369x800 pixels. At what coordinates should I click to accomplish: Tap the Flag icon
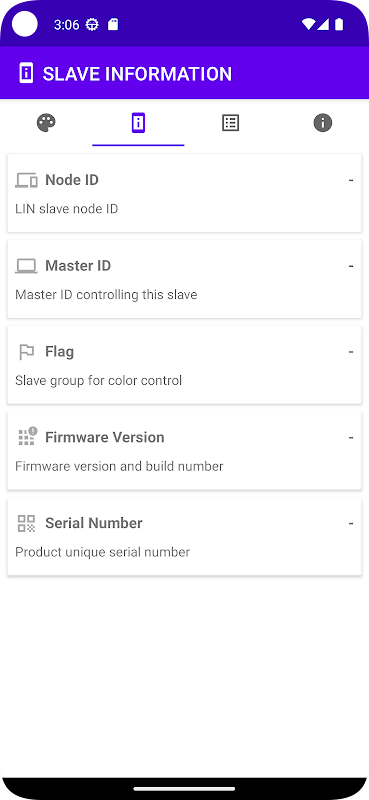26,352
